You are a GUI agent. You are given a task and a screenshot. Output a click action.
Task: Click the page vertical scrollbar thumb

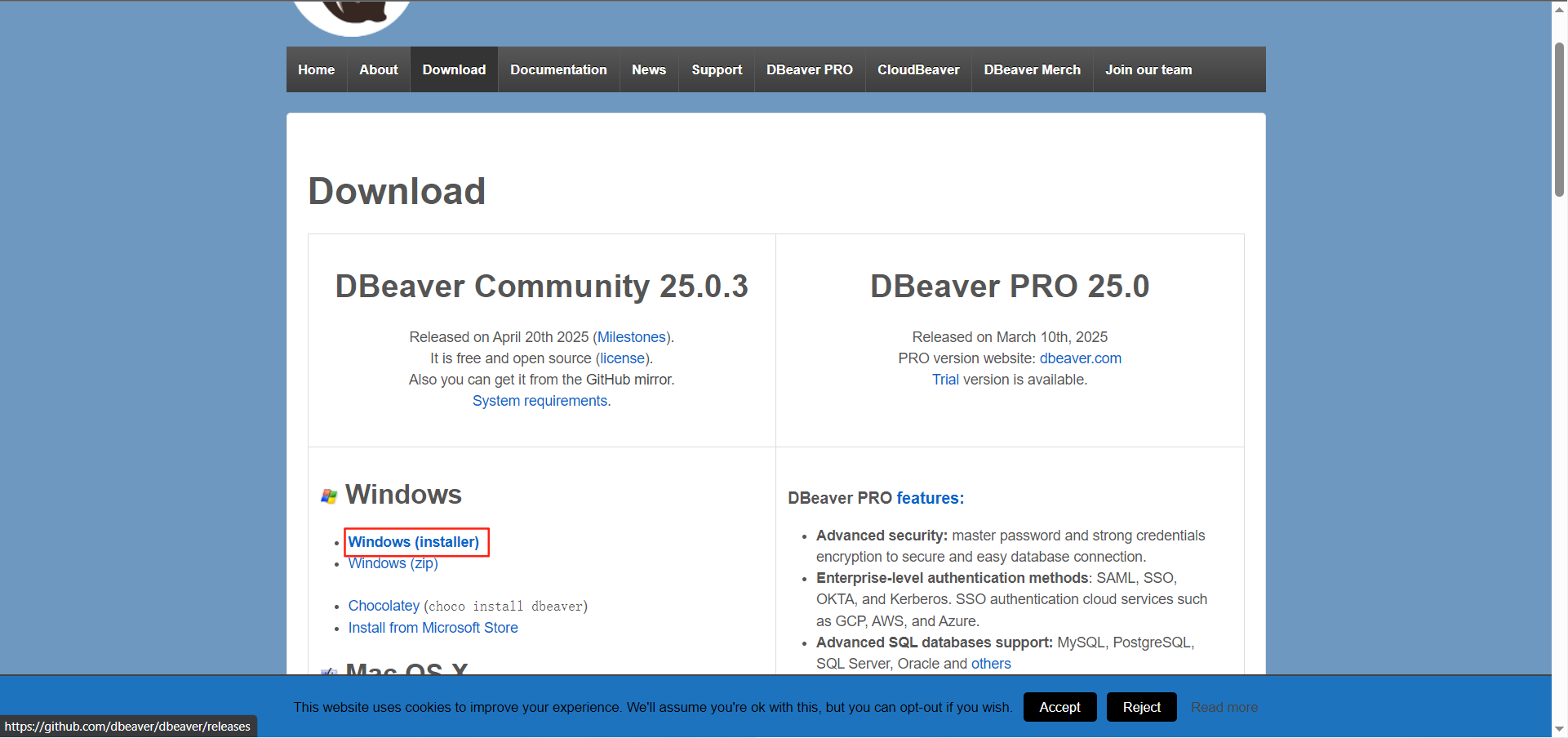(1559, 120)
